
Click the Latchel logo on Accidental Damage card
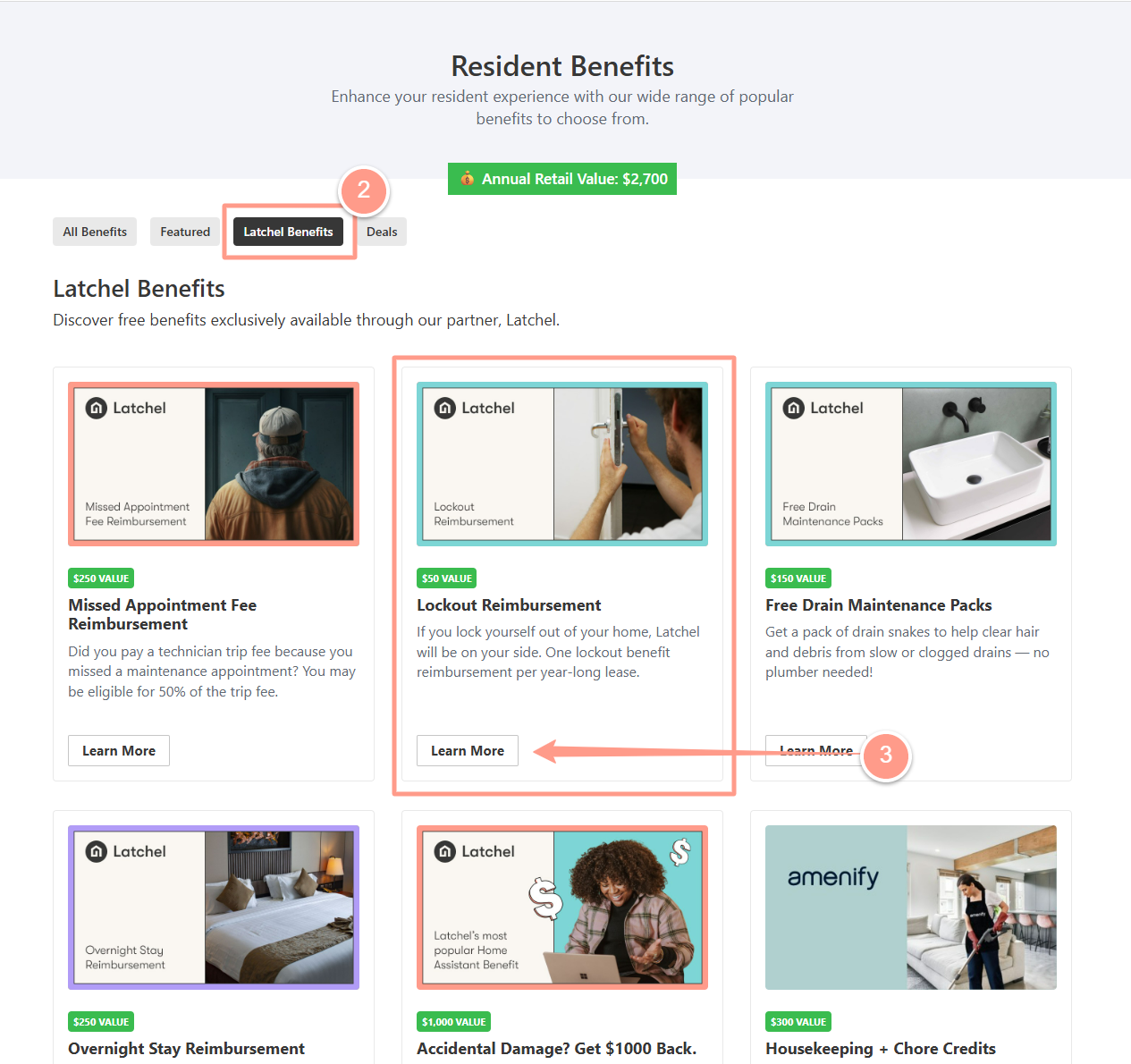pos(475,852)
